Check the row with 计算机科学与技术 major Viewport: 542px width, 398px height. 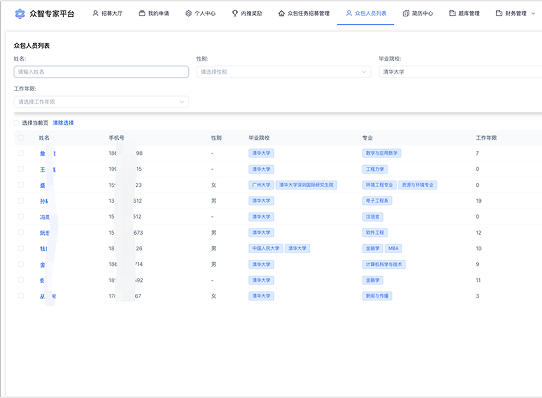click(x=21, y=264)
